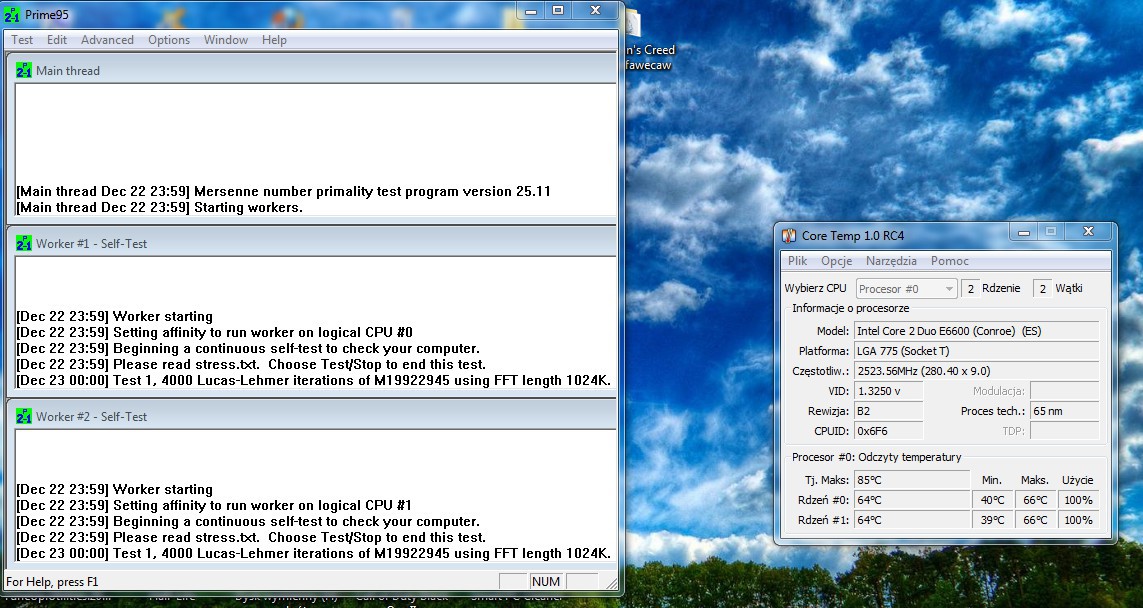
Task: Click the Rdzenie count box in Core Temp
Action: pyautogui.click(x=970, y=289)
